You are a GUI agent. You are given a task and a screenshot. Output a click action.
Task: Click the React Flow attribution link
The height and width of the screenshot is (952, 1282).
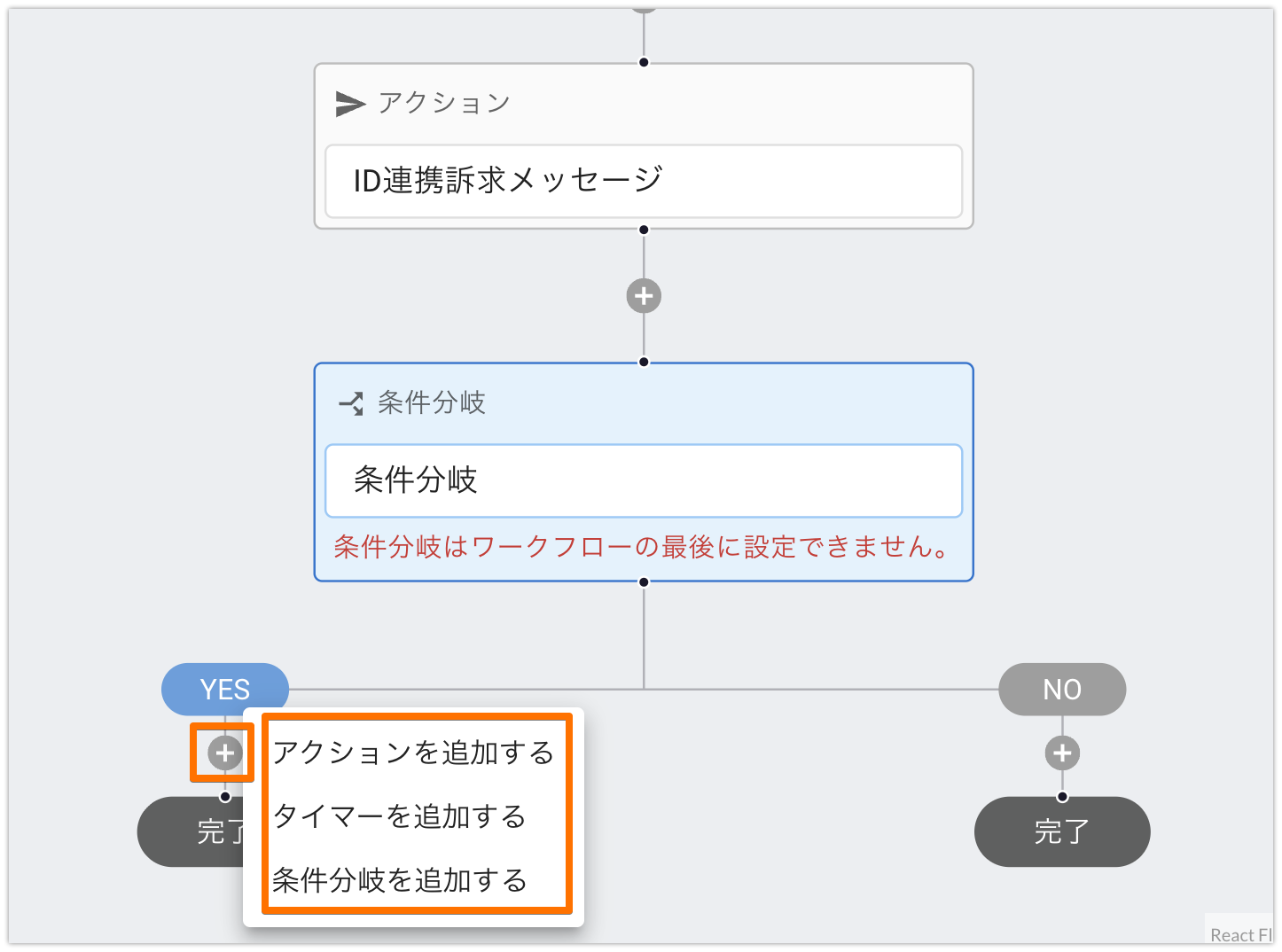1240,934
